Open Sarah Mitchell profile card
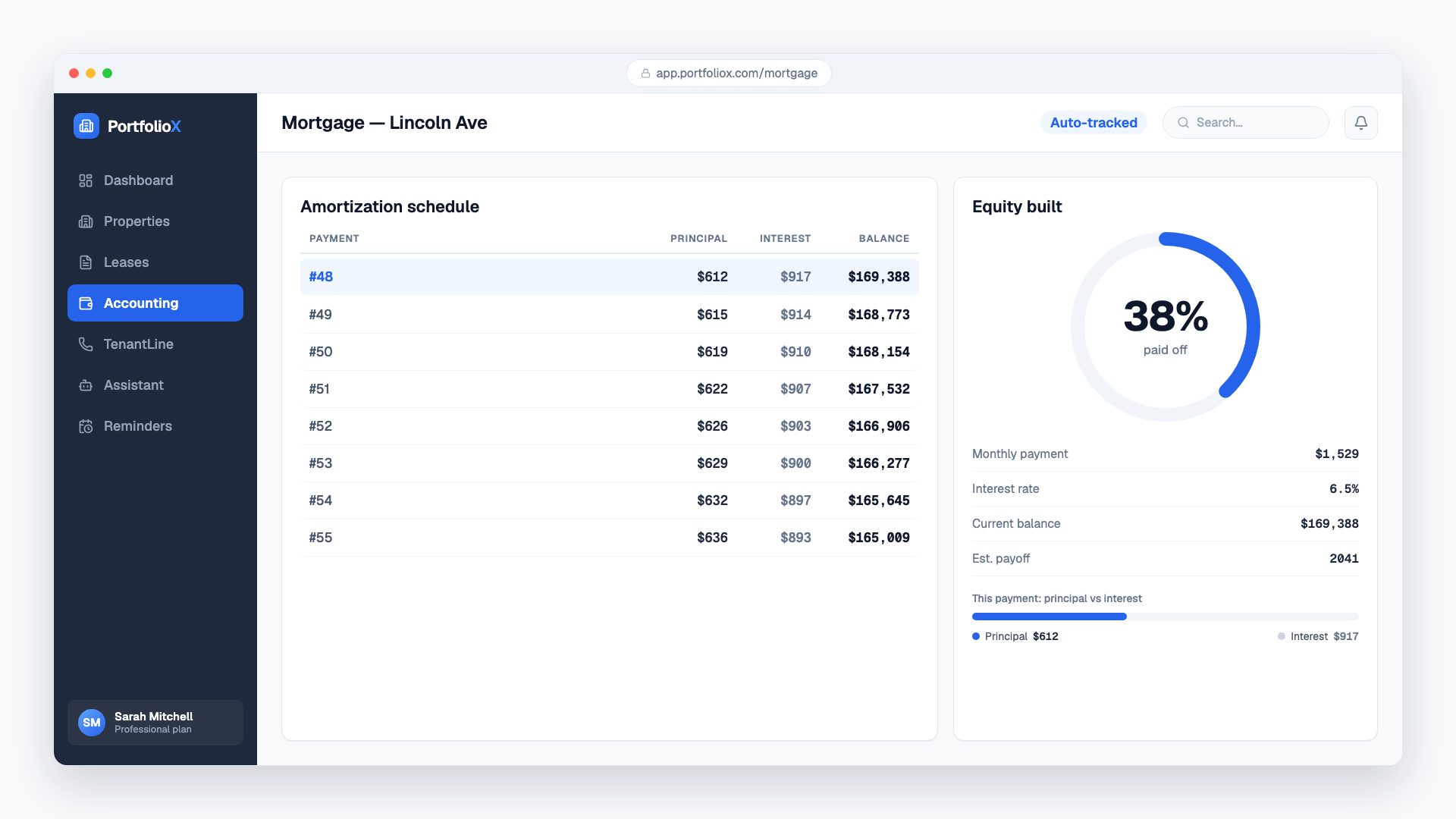1456x819 pixels. pyautogui.click(x=155, y=723)
